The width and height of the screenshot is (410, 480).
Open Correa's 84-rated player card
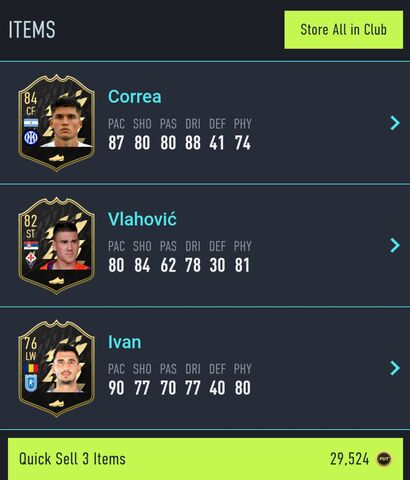[56, 123]
